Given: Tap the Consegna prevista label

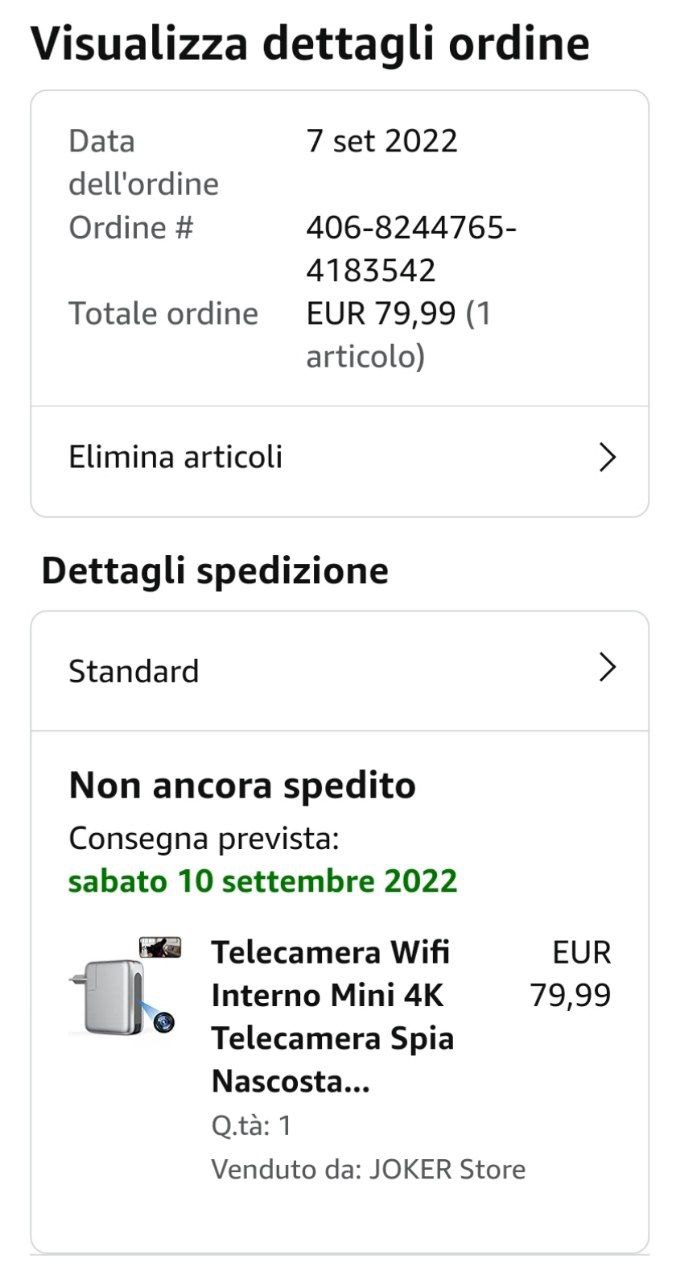Looking at the screenshot, I should [204, 838].
